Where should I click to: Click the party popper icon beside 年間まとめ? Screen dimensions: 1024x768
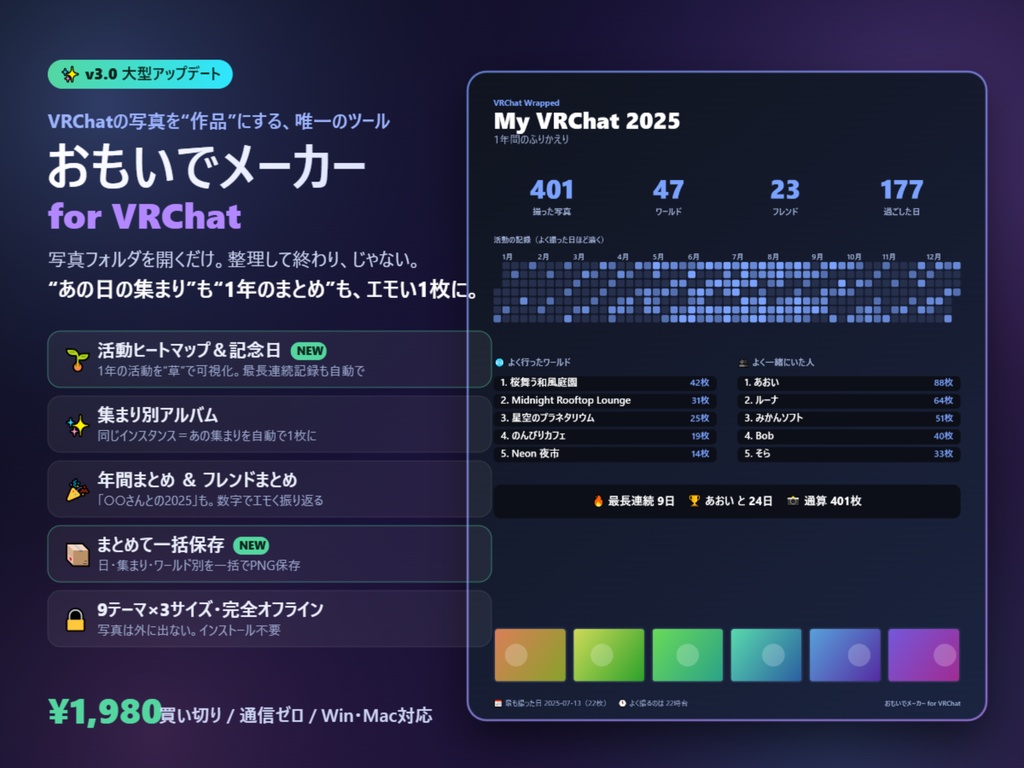point(77,490)
